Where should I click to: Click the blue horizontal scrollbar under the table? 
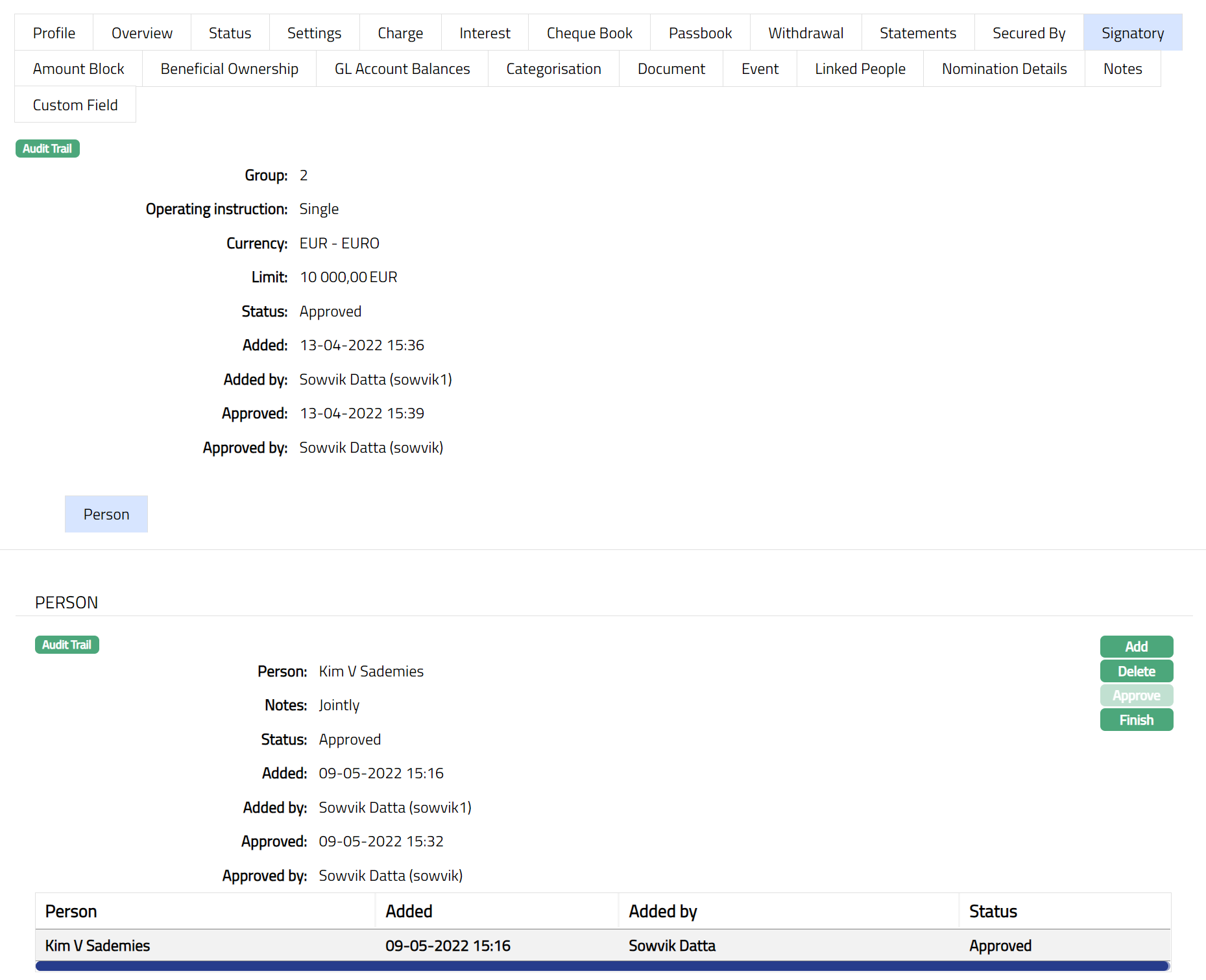pos(602,966)
